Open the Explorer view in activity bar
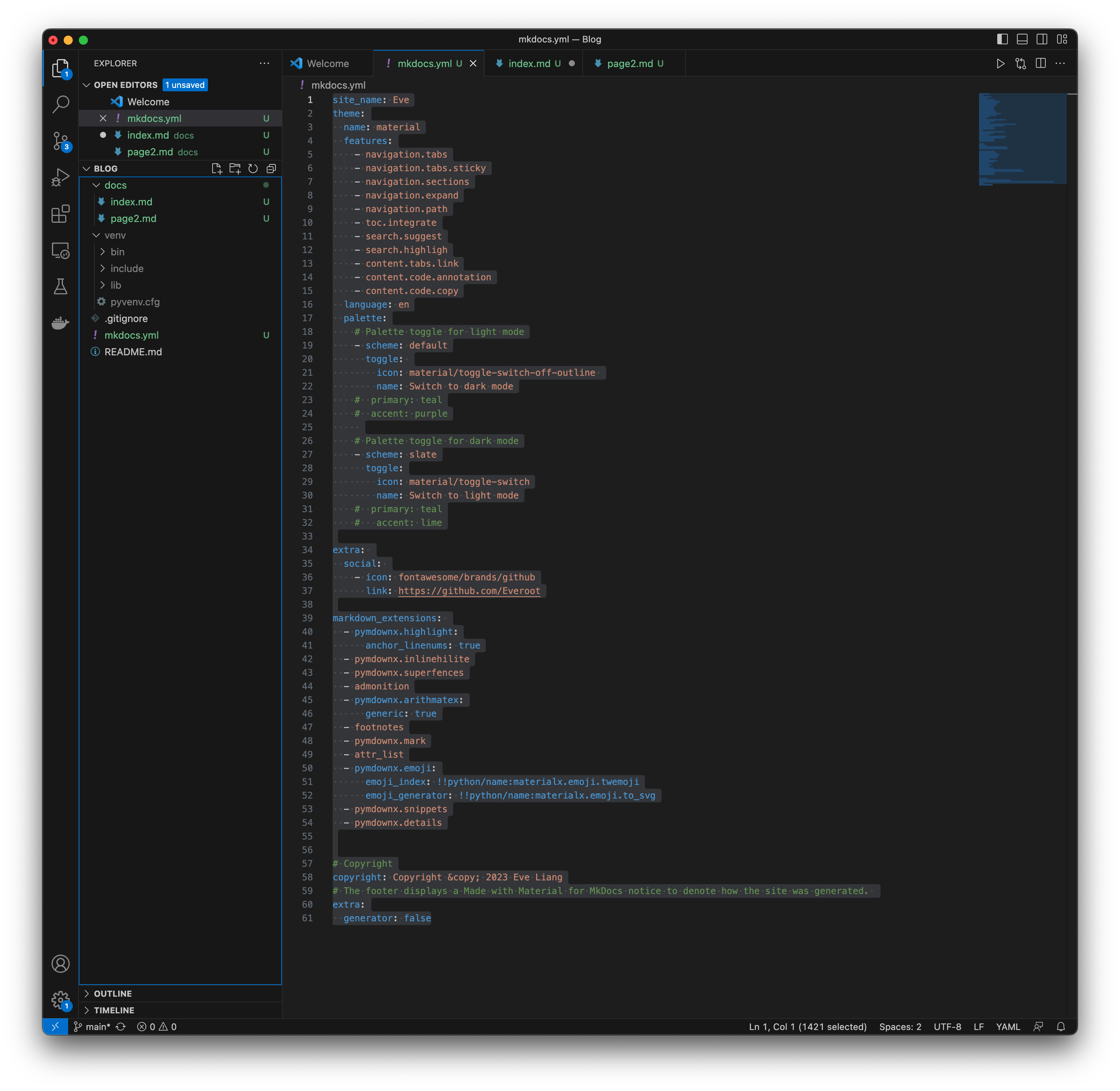Screen dimensions: 1120x1091 point(60,67)
